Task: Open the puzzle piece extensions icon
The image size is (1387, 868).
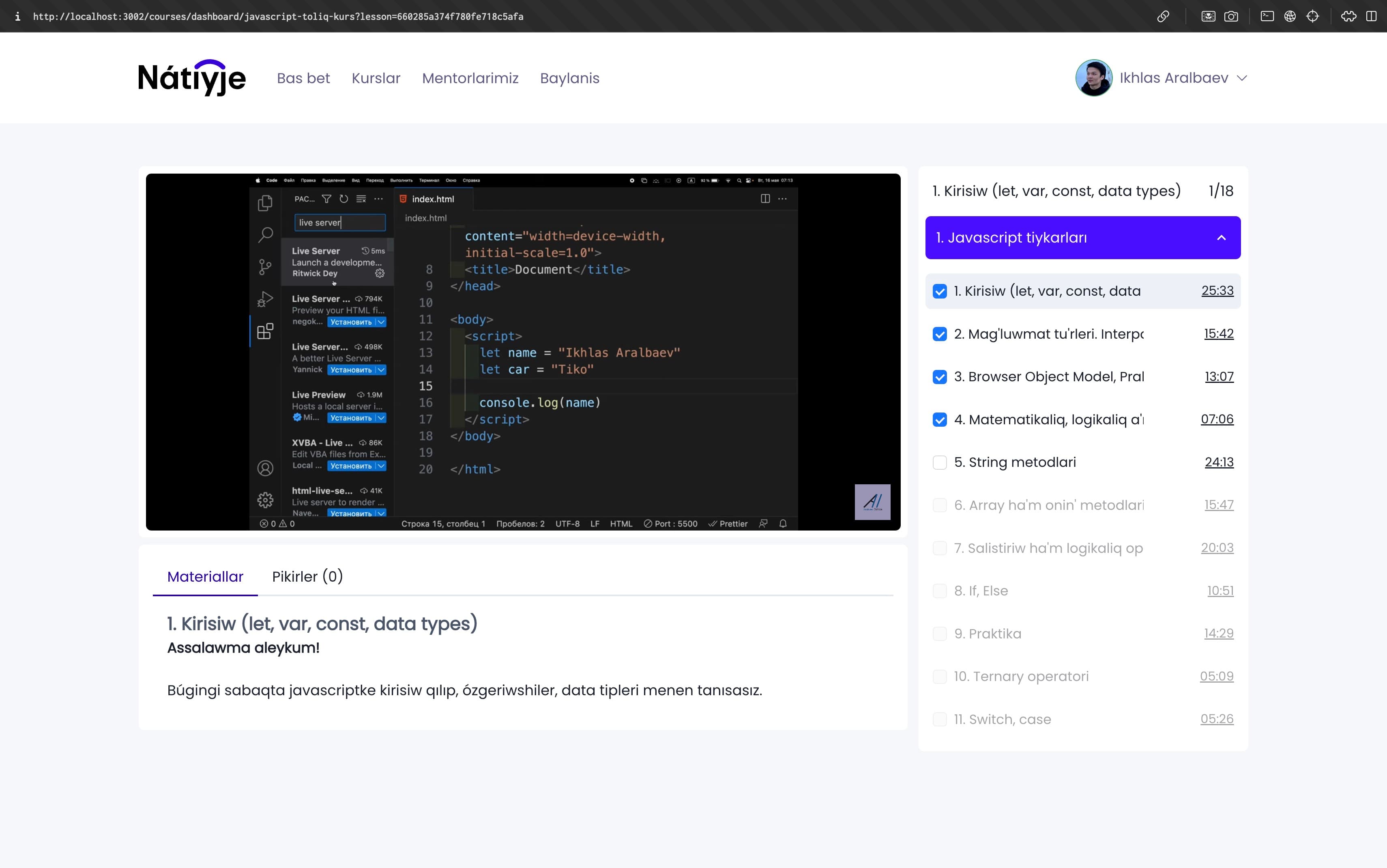Action: [1348, 16]
